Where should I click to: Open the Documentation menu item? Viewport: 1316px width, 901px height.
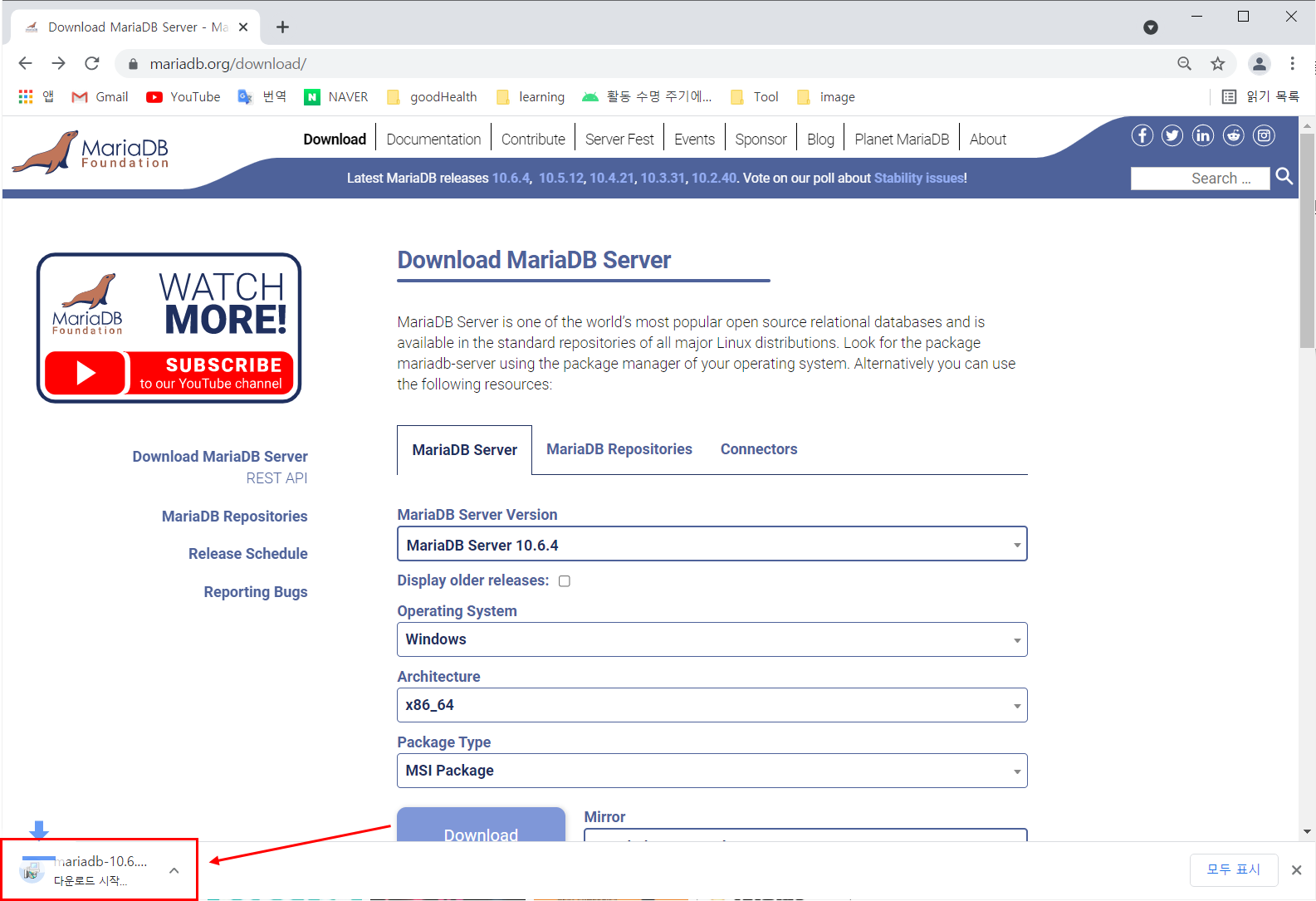433,140
